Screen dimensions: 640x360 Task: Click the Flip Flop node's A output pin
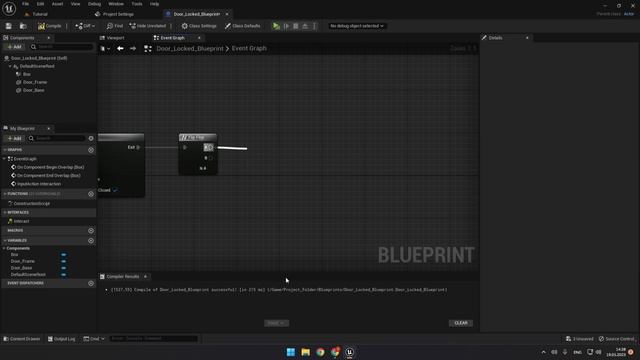211,147
